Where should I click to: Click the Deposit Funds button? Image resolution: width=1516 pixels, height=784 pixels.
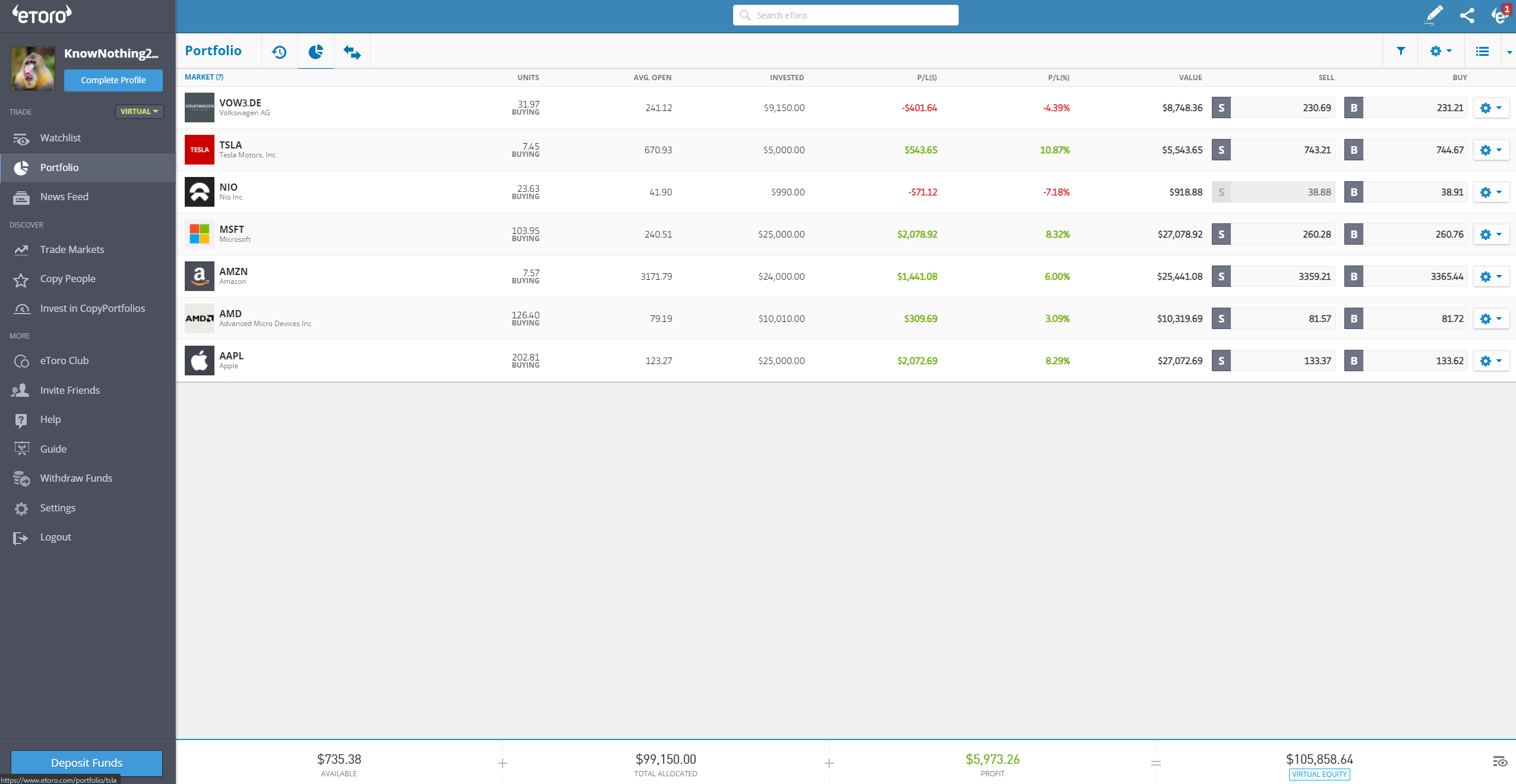point(87,763)
